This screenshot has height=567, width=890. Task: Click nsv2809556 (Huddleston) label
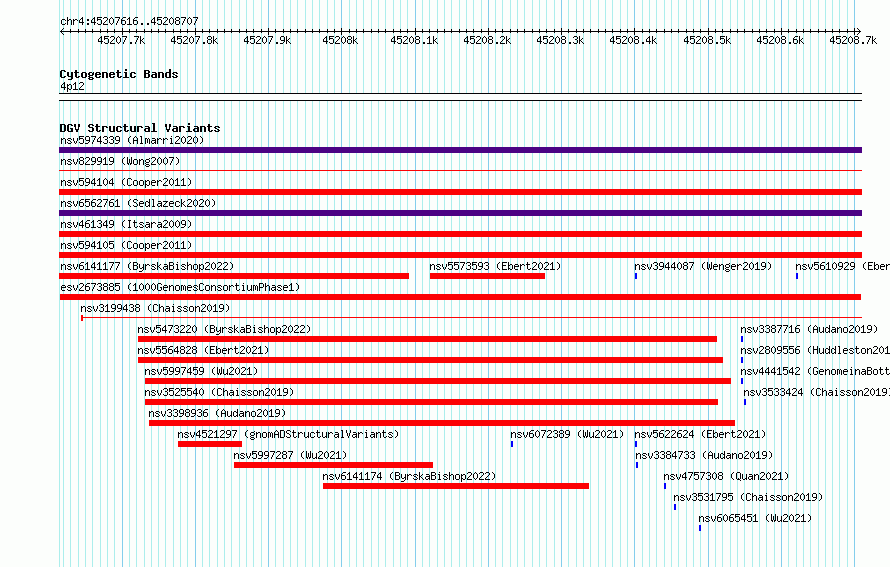coord(815,350)
